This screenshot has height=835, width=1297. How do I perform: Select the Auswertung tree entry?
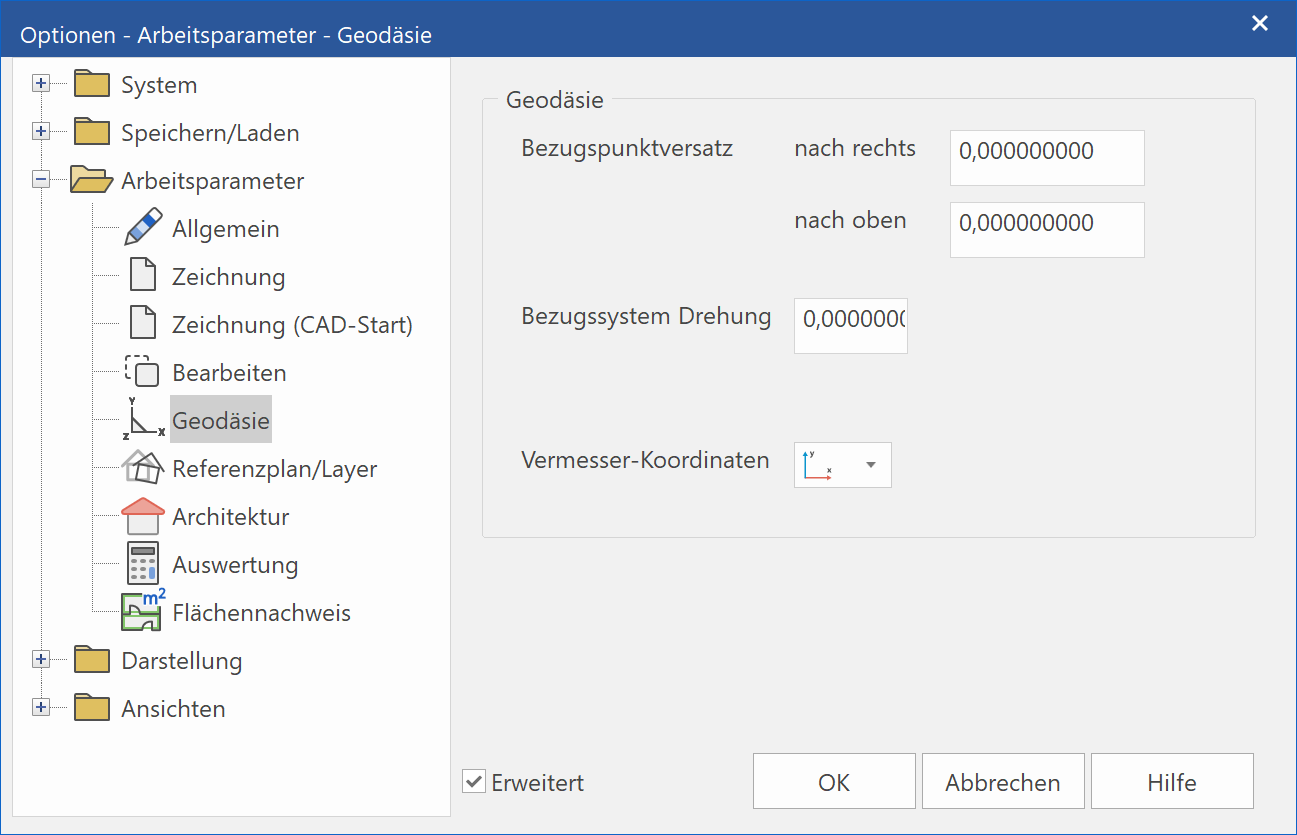235,565
